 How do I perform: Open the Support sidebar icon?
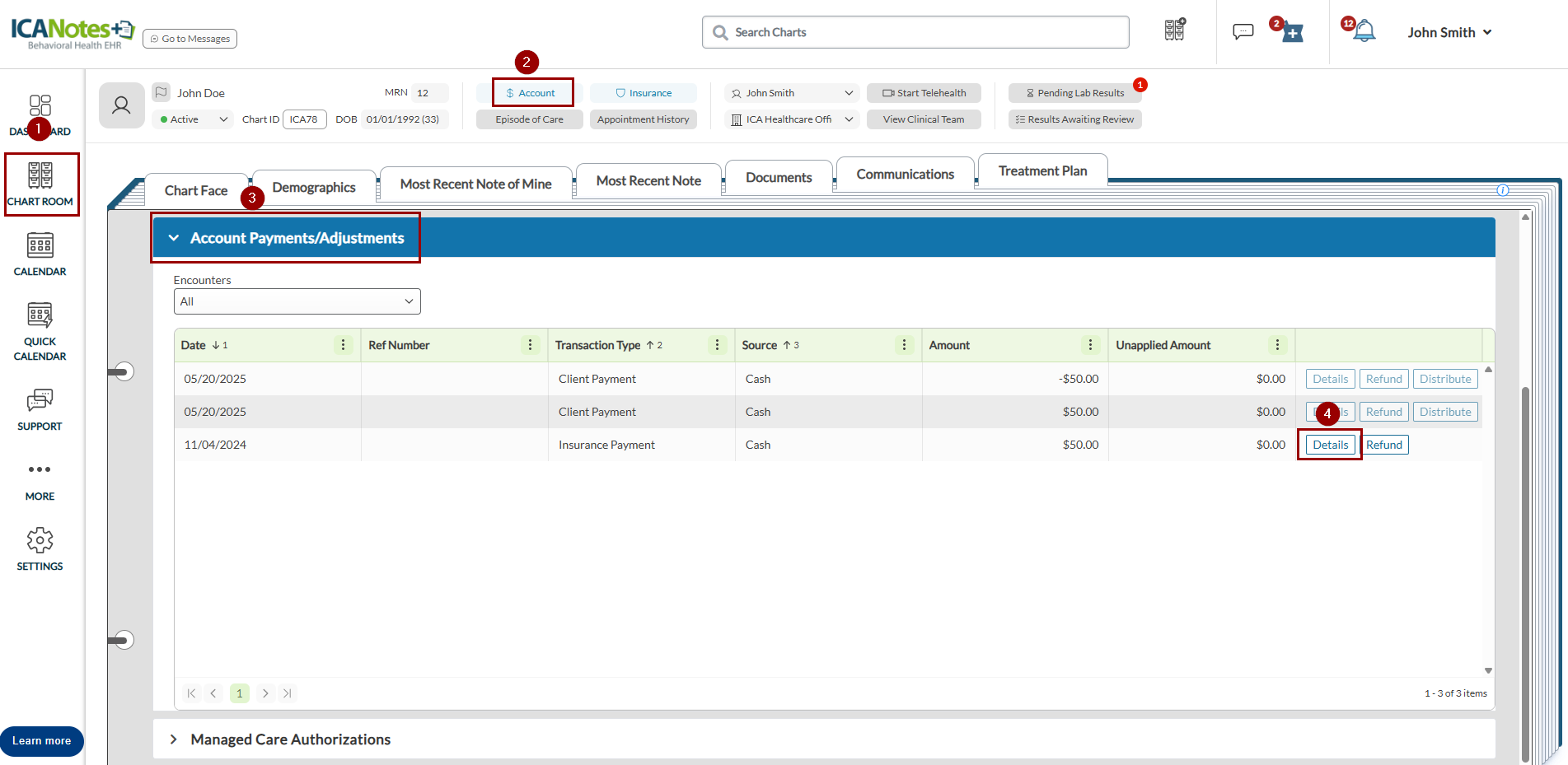coord(40,409)
